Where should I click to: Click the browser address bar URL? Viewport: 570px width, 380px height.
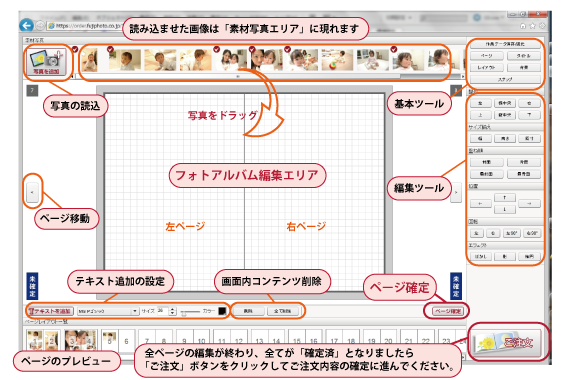84,26
